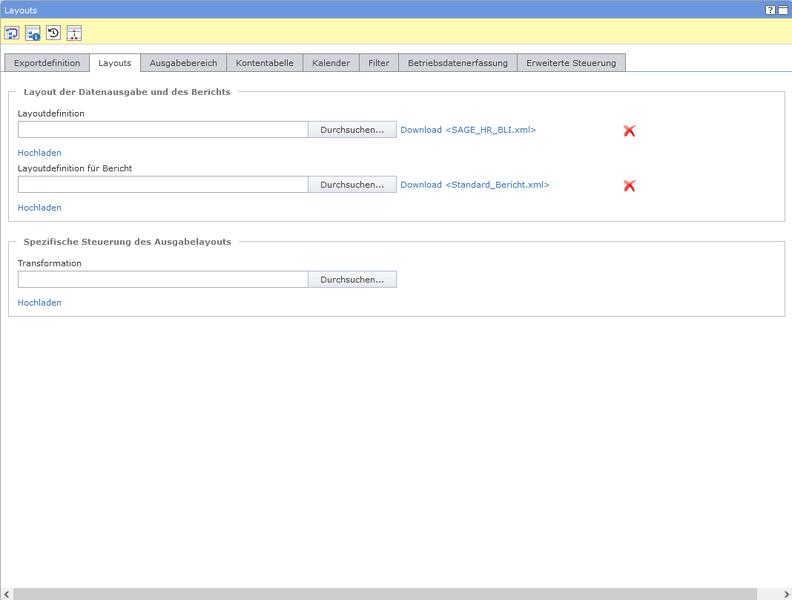This screenshot has height=600, width=792.
Task: Show the Betriebsdatenerfassung tab
Action: [457, 63]
